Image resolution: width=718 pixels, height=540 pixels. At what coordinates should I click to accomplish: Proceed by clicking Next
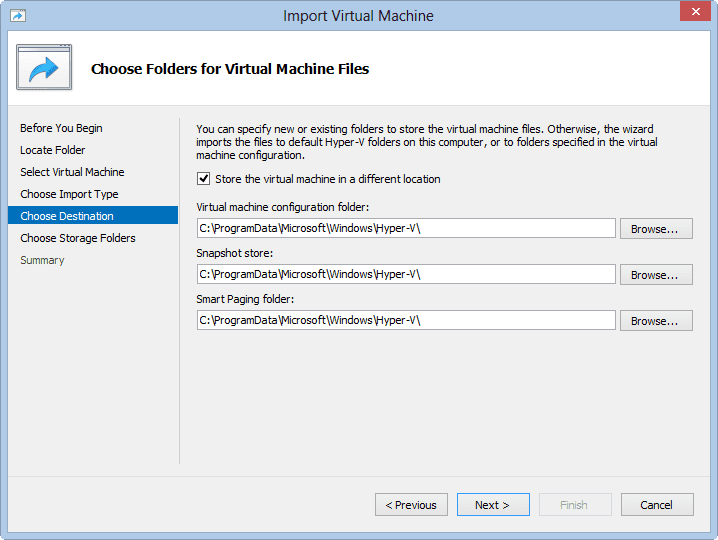493,505
